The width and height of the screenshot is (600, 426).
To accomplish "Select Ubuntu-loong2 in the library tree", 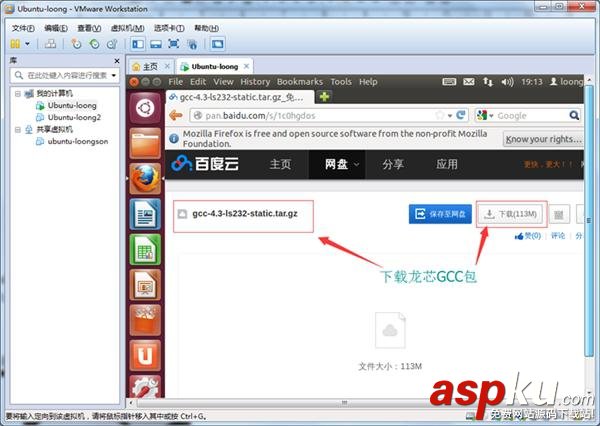I will (74, 117).
